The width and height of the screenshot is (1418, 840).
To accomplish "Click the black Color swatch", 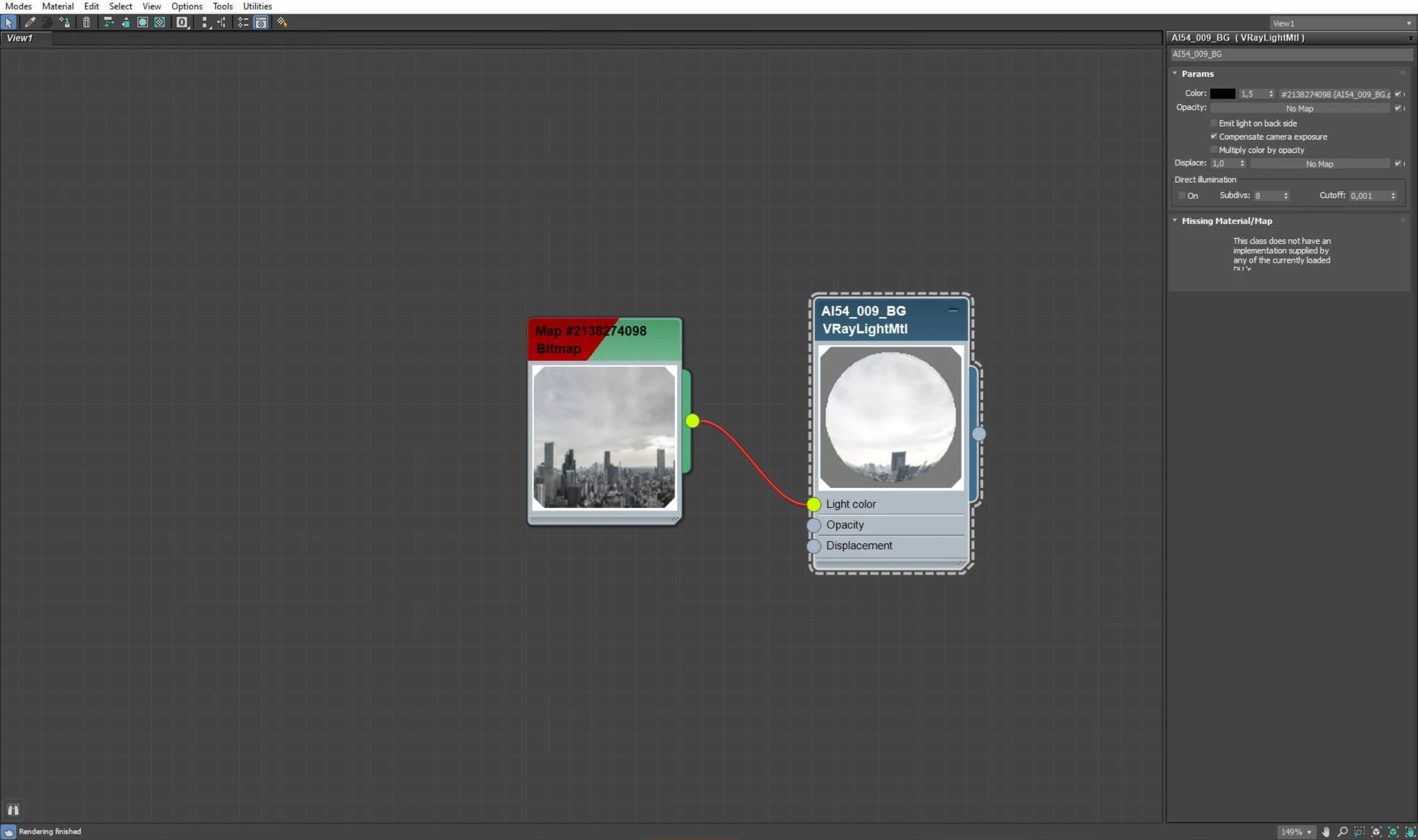I will [x=1222, y=94].
